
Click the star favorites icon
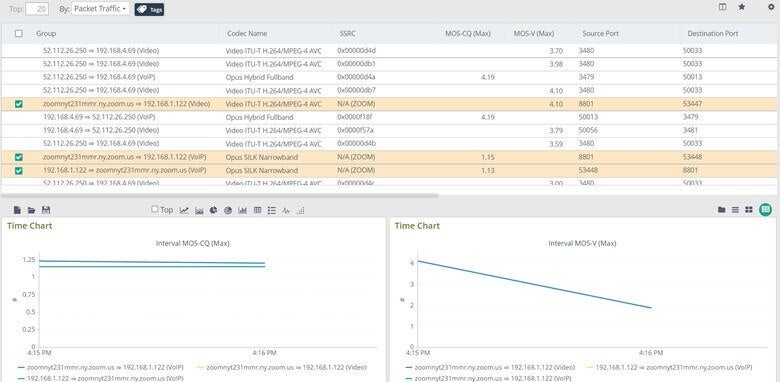tap(742, 7)
